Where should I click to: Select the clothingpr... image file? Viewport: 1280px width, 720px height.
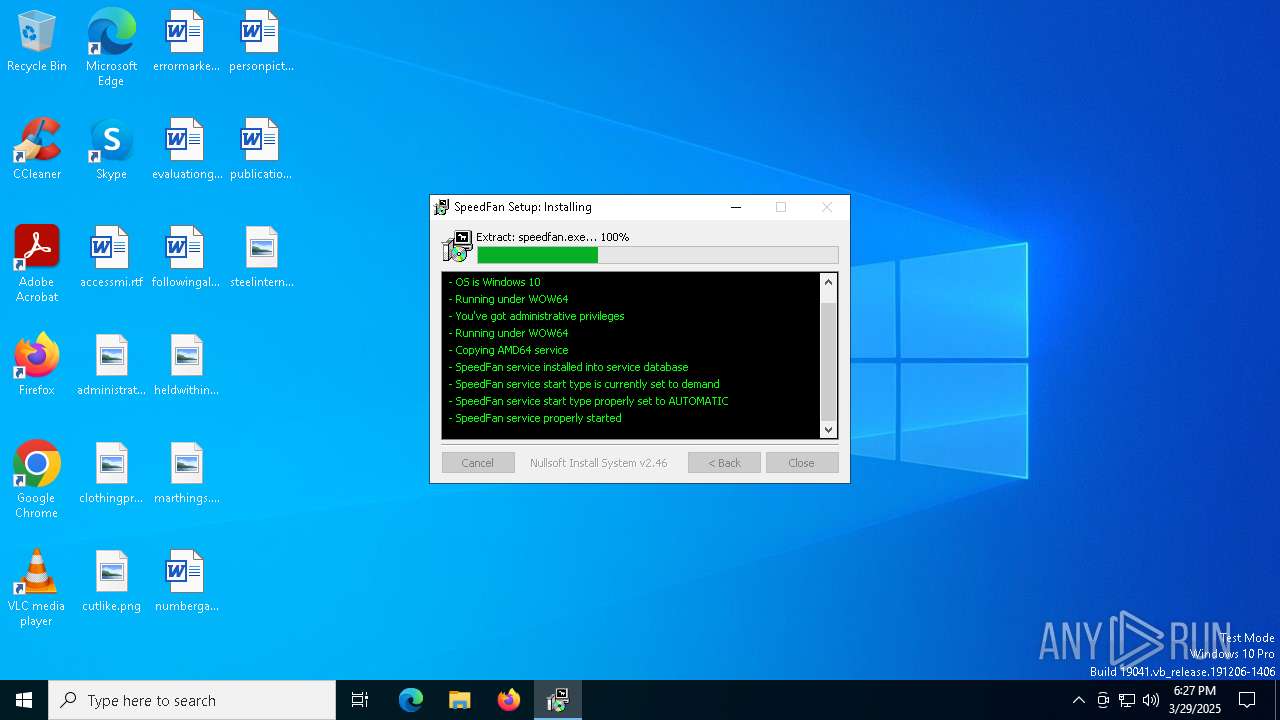(x=111, y=473)
